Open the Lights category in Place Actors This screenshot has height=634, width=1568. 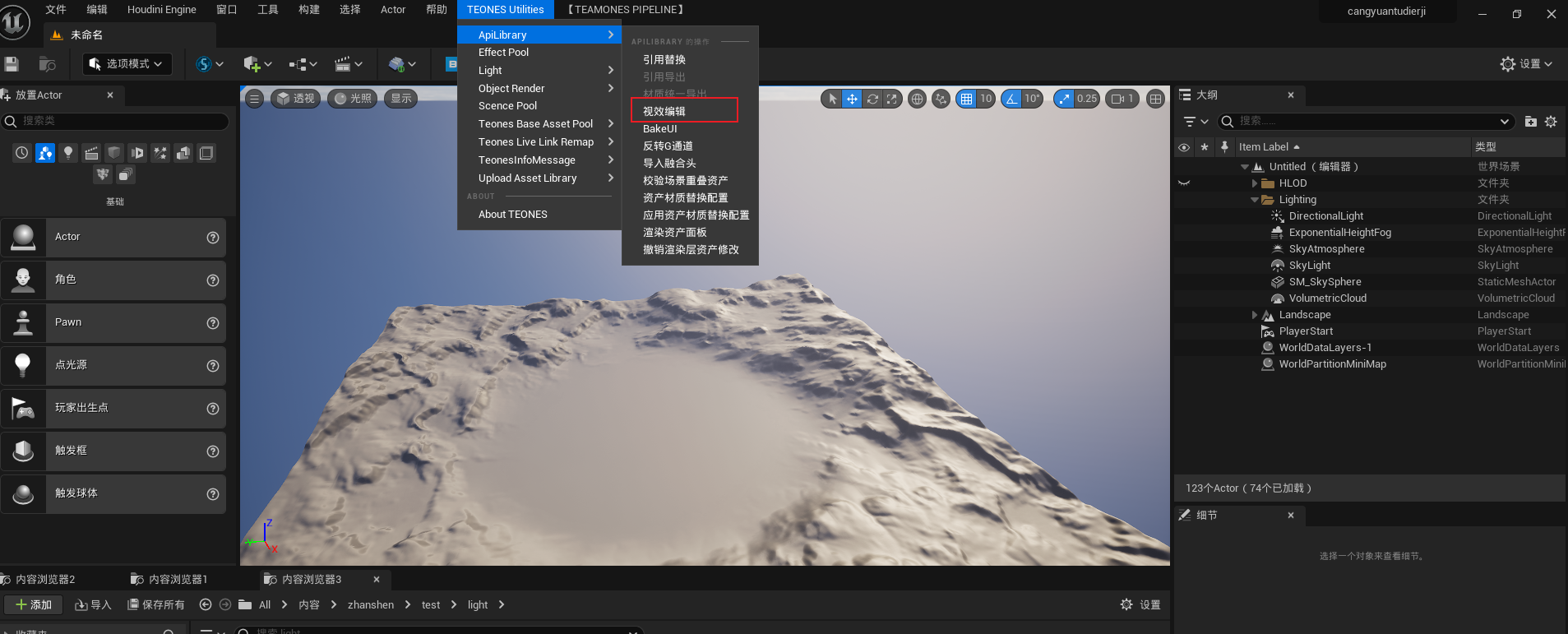[x=68, y=153]
